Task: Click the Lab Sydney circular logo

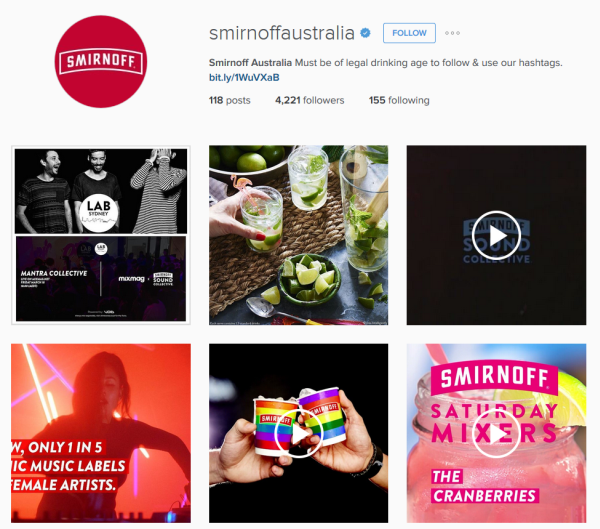Action: [x=99, y=213]
